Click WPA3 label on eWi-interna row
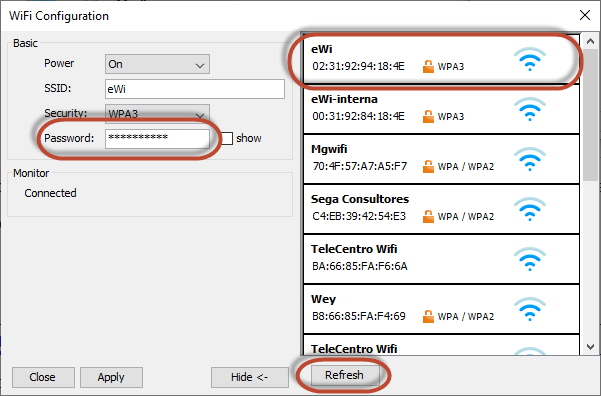The width and height of the screenshot is (601, 396). click(x=451, y=117)
